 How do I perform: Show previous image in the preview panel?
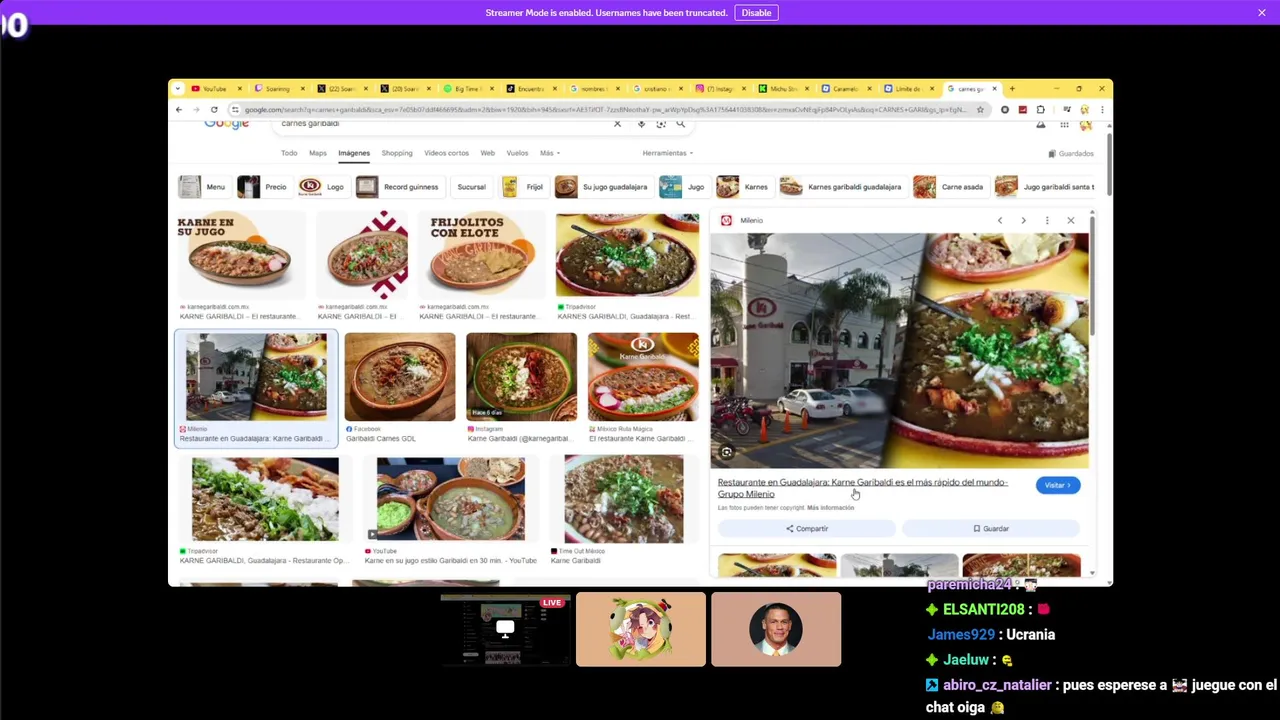[999, 220]
